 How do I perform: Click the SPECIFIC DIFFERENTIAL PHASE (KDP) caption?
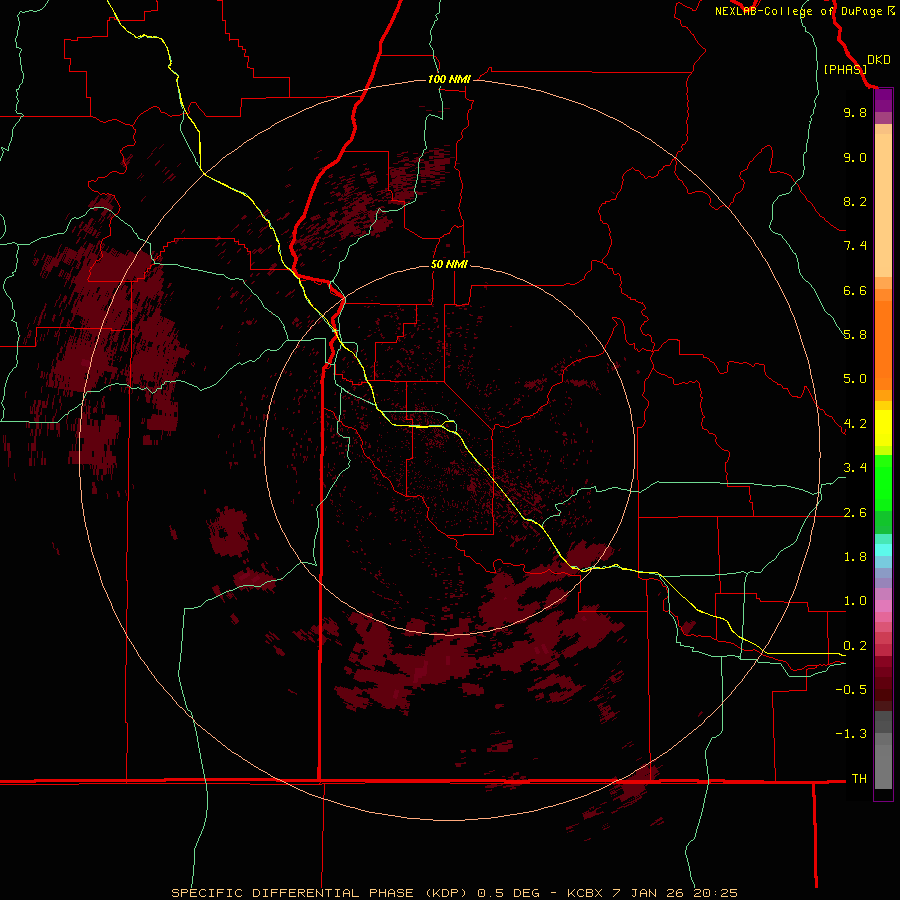coord(317,893)
